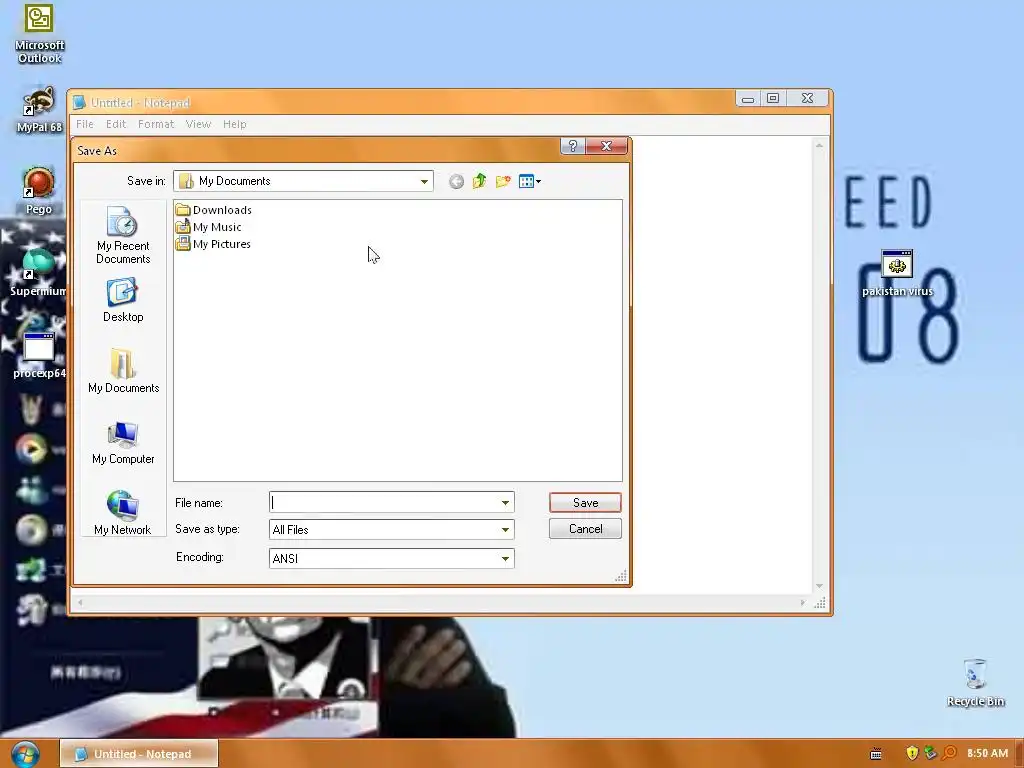
Task: Click the Cancel button
Action: (x=585, y=529)
